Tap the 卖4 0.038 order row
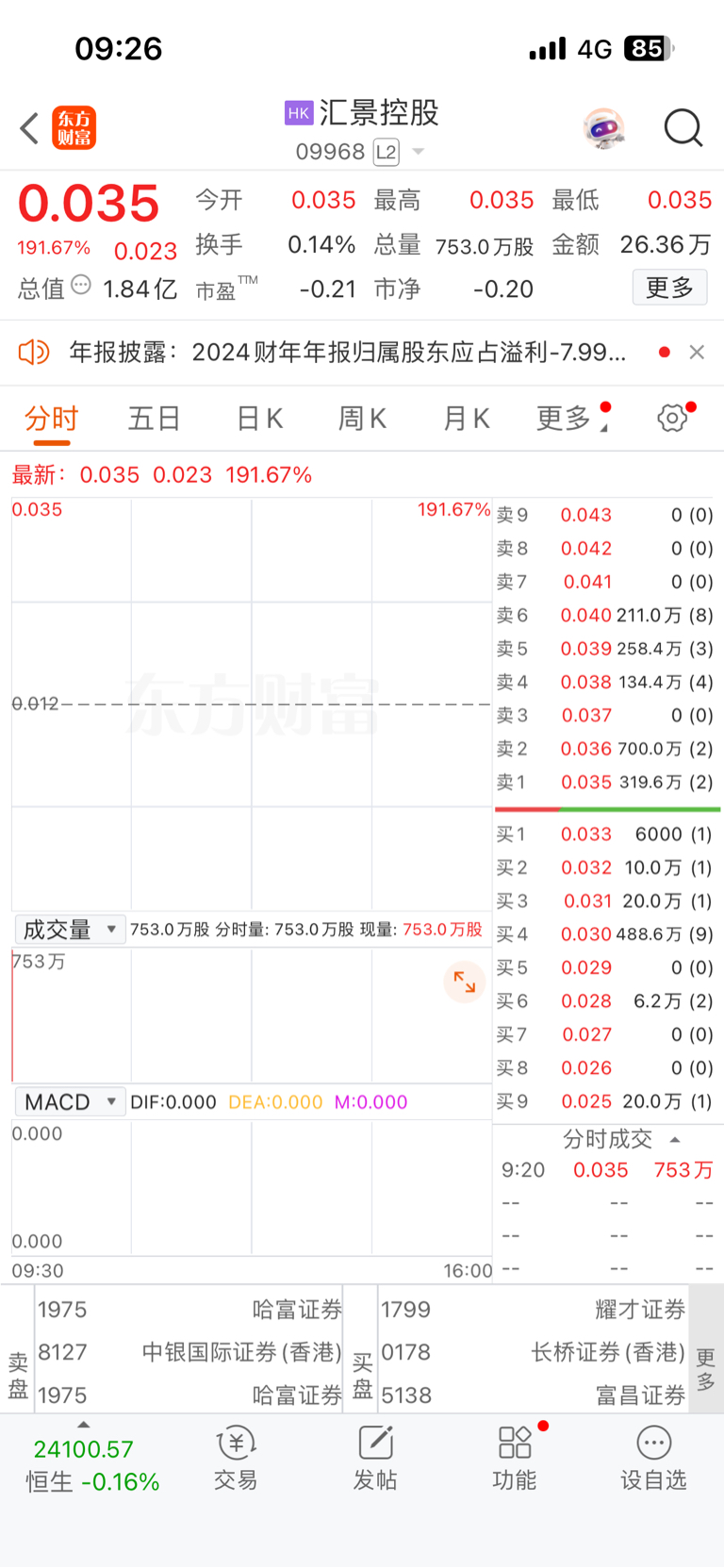The image size is (724, 1568). pyautogui.click(x=605, y=682)
